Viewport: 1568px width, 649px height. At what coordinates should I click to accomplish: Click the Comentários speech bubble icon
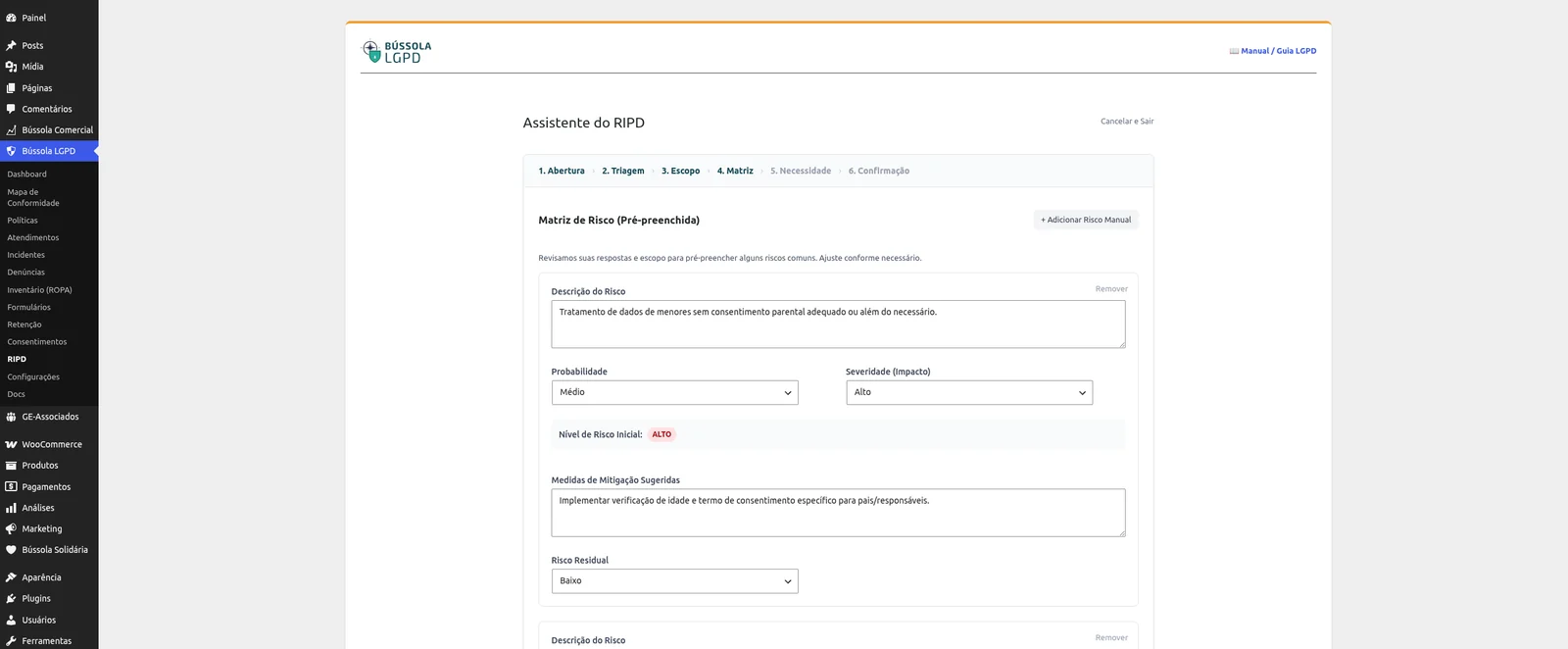pyautogui.click(x=11, y=109)
